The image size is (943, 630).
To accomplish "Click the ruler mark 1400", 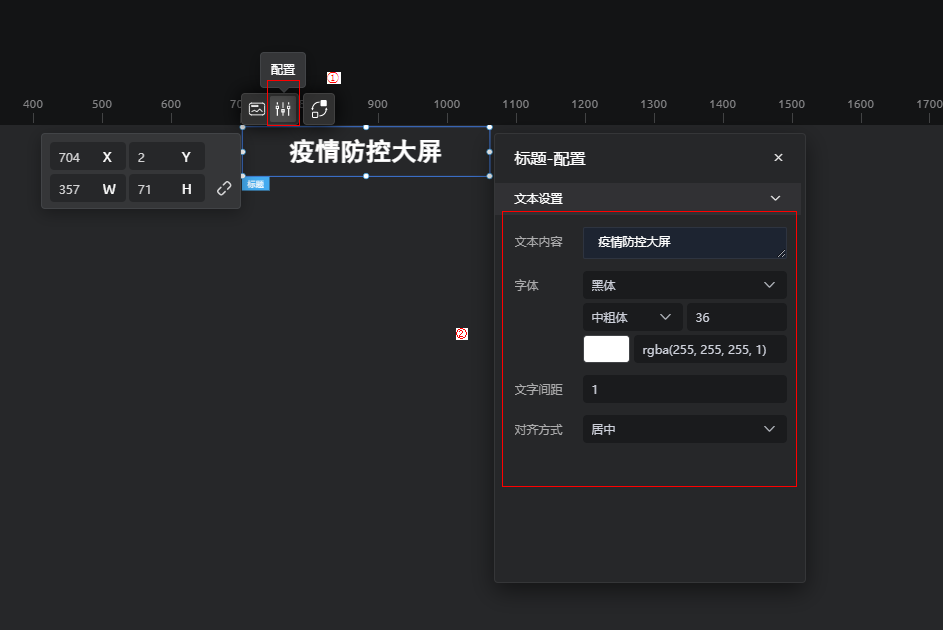I will click(722, 104).
